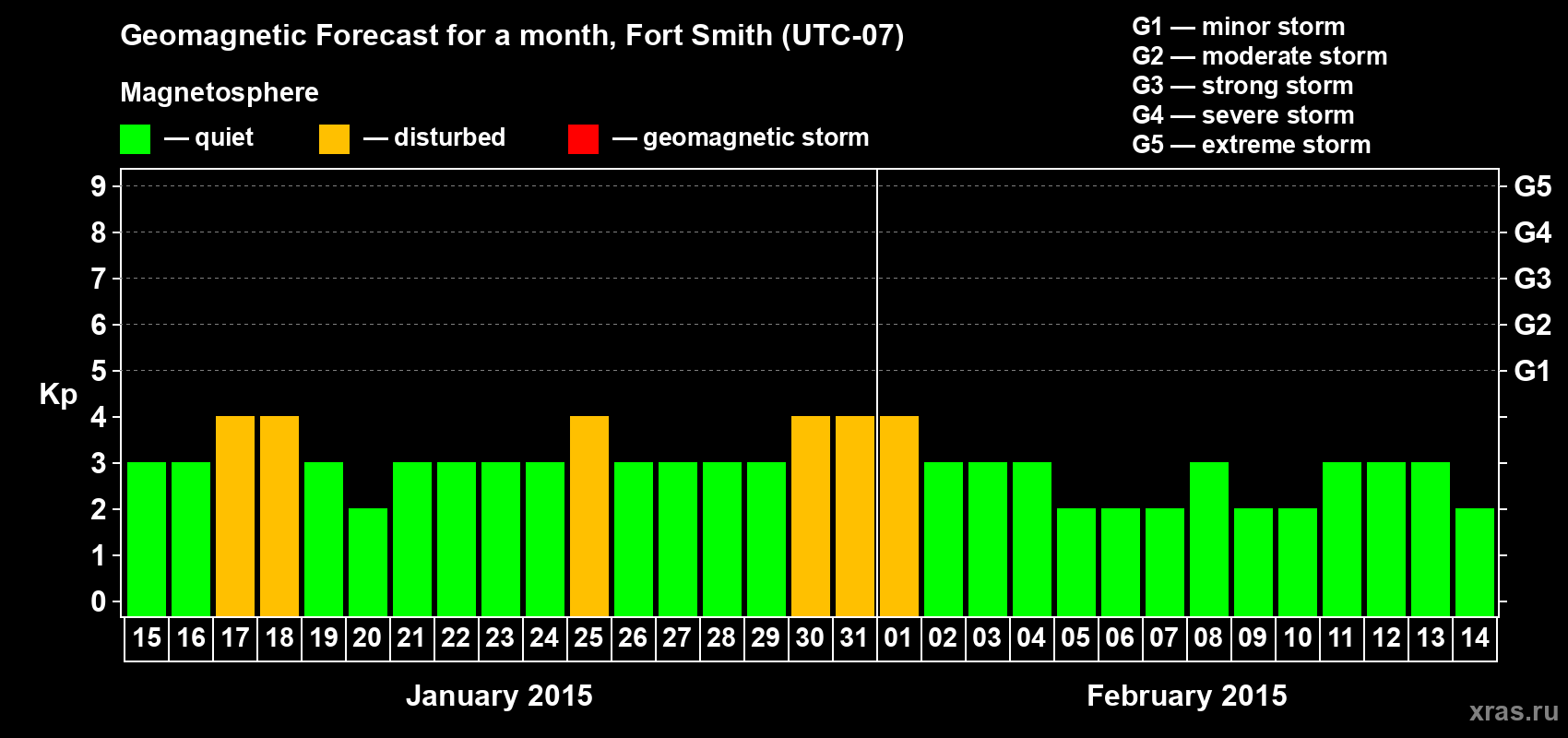Click date label 01 on the axis
Image resolution: width=1568 pixels, height=738 pixels.
pos(898,637)
